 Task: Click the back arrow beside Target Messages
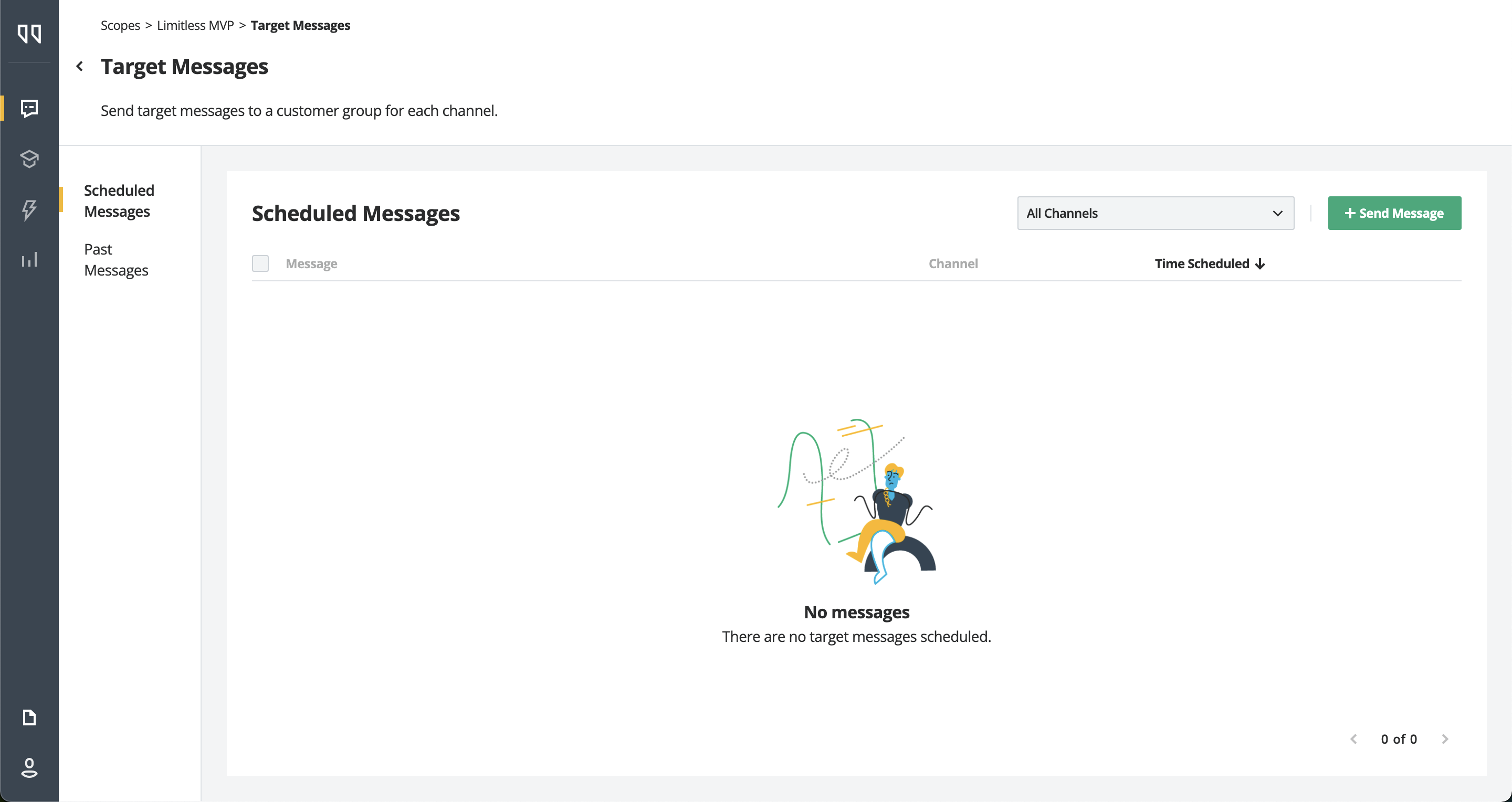point(80,66)
